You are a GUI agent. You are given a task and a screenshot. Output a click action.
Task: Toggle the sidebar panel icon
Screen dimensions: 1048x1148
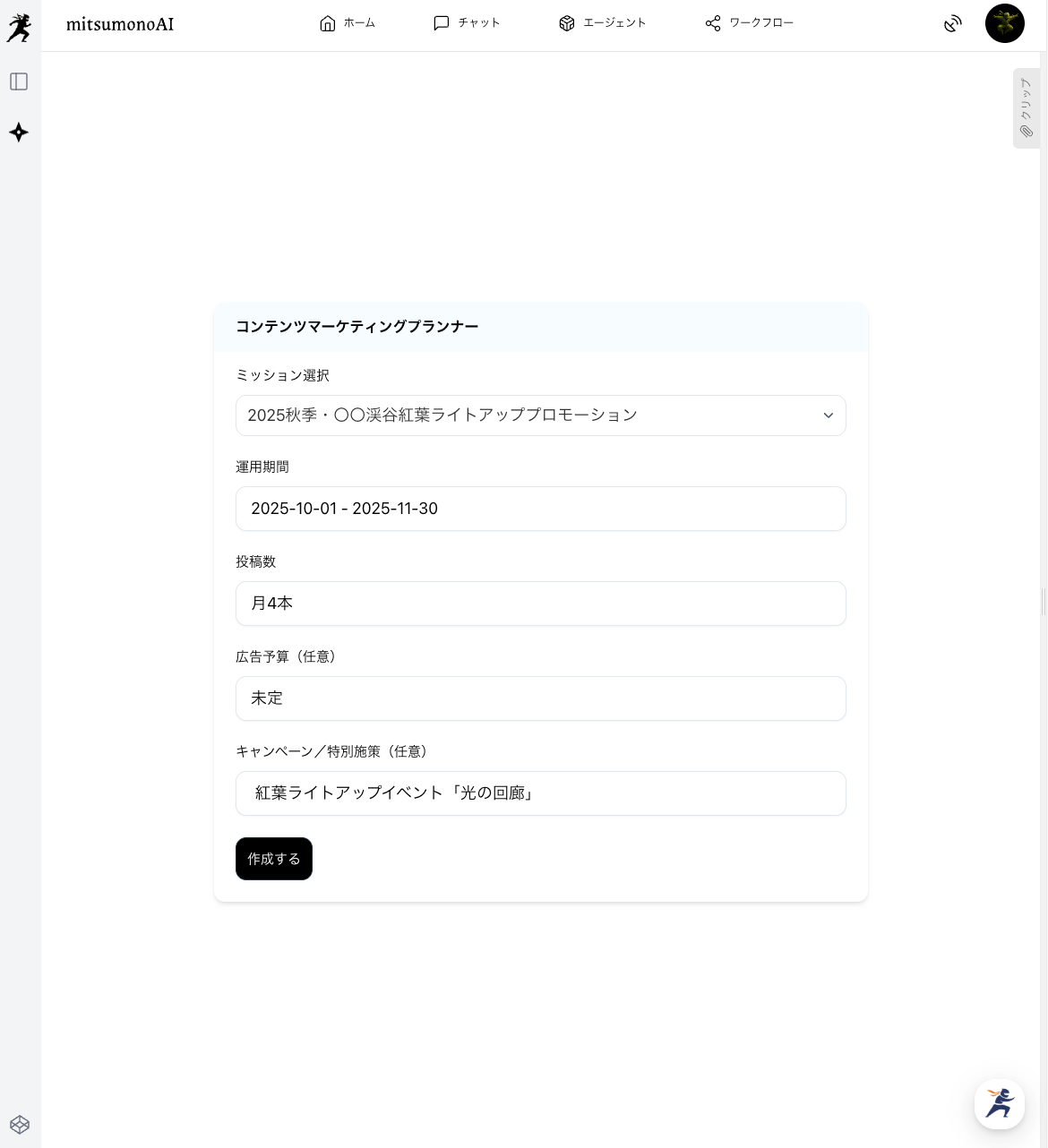point(19,82)
